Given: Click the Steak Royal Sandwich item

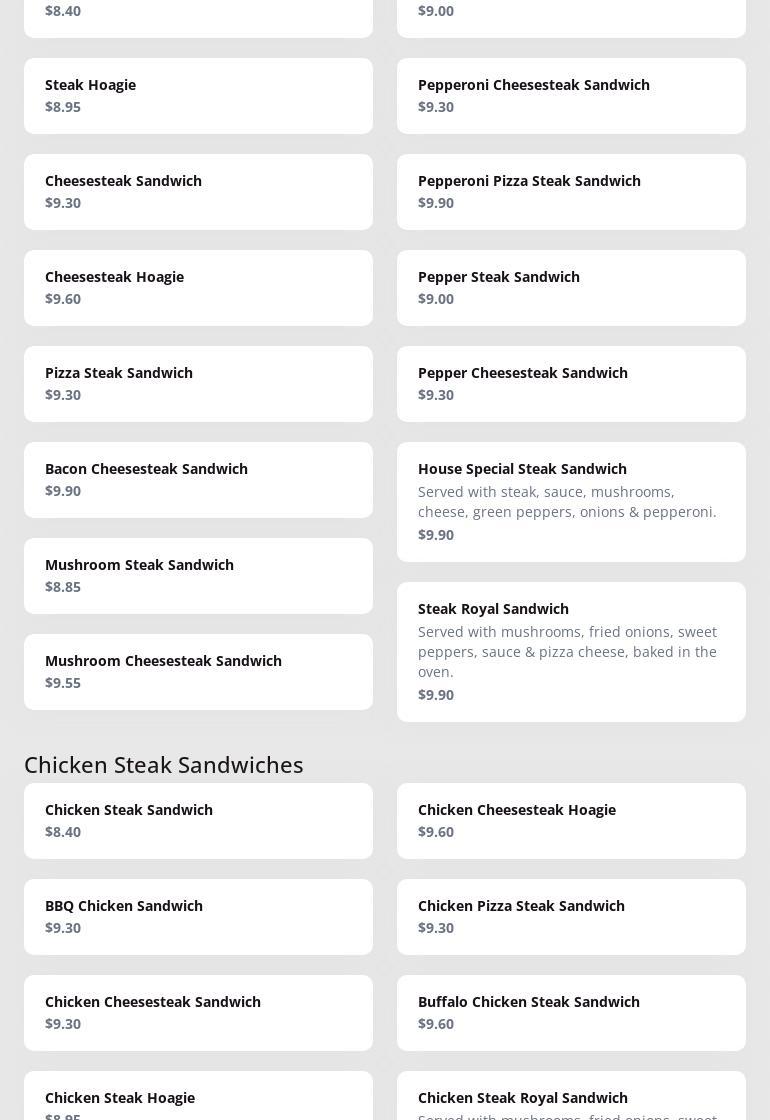Looking at the screenshot, I should [571, 652].
